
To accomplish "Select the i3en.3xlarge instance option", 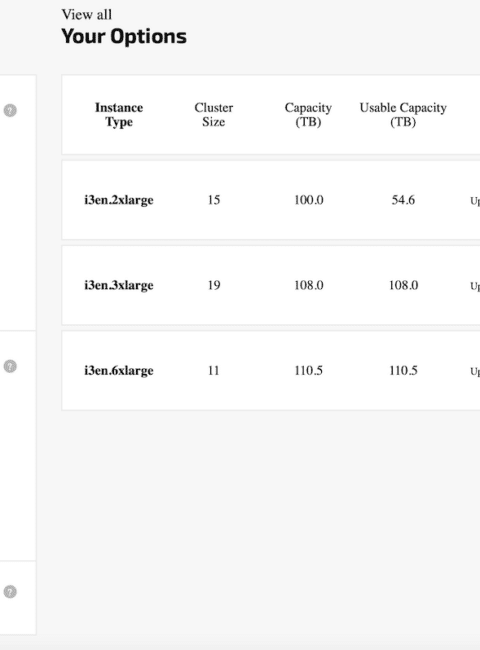I will coord(119,286).
